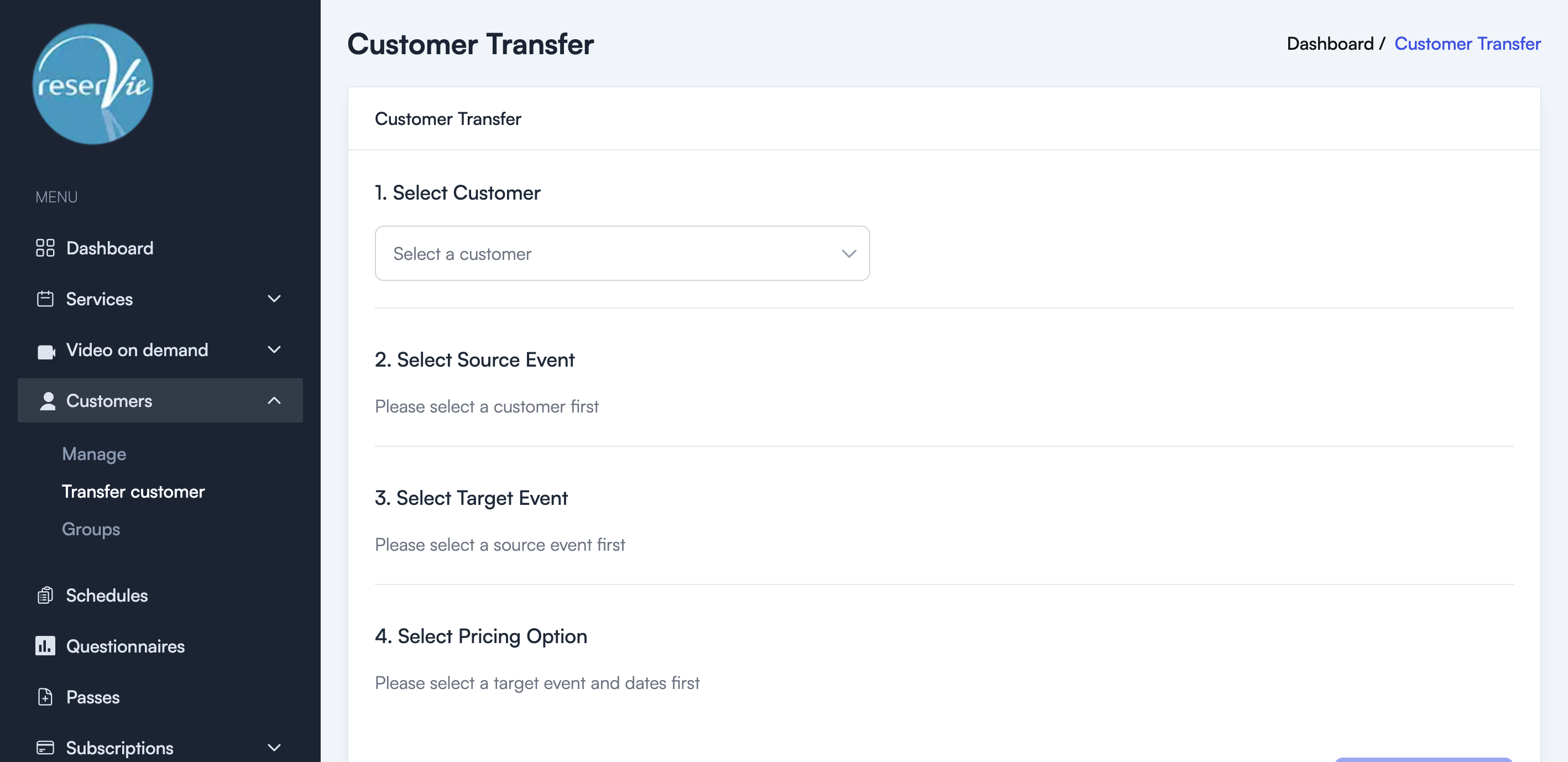
Task: Click the Transfer customer link
Action: [x=133, y=491]
